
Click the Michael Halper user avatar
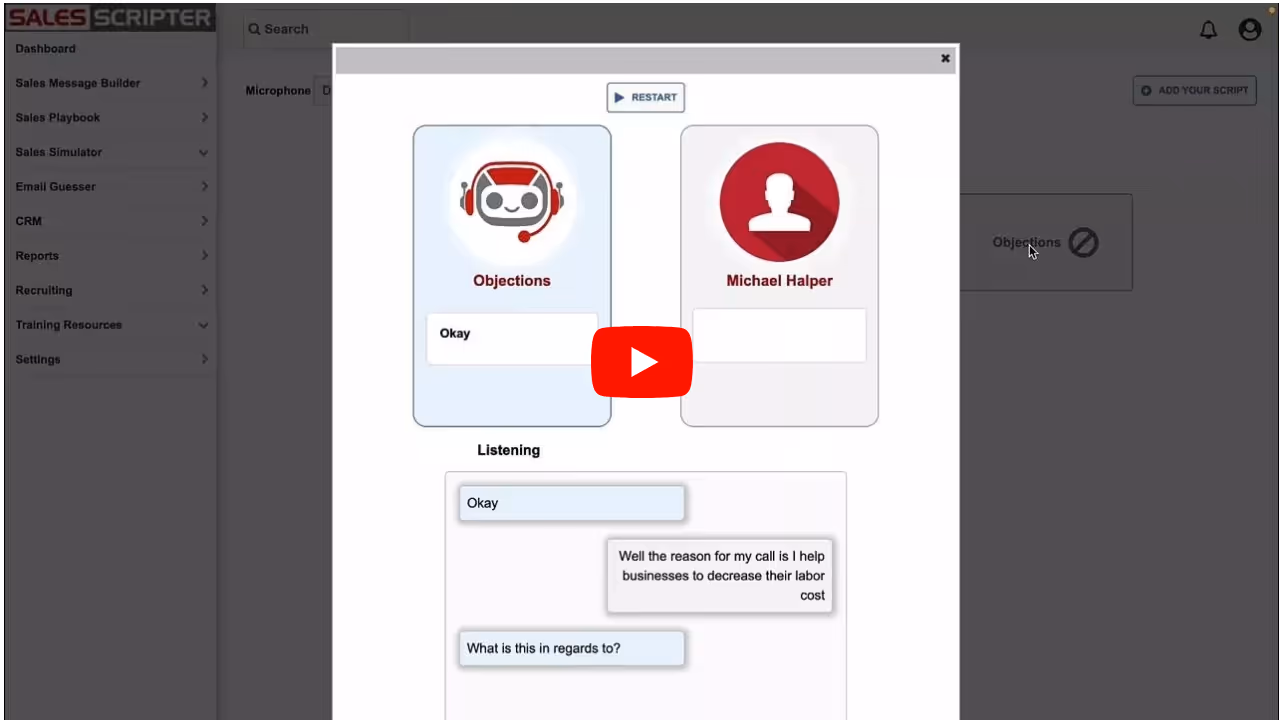(779, 202)
